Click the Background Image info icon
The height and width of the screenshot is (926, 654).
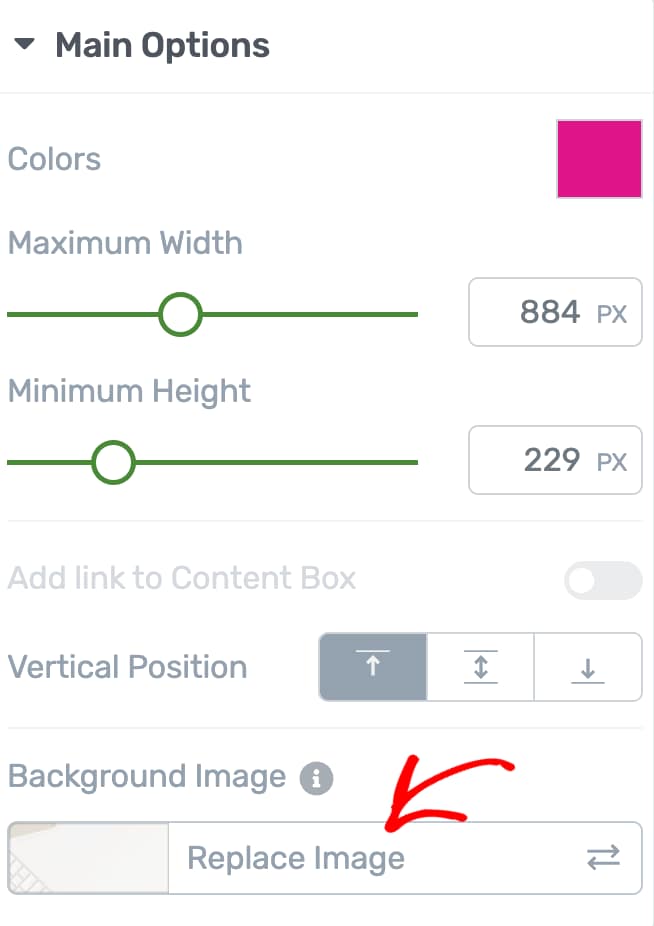tap(316, 778)
